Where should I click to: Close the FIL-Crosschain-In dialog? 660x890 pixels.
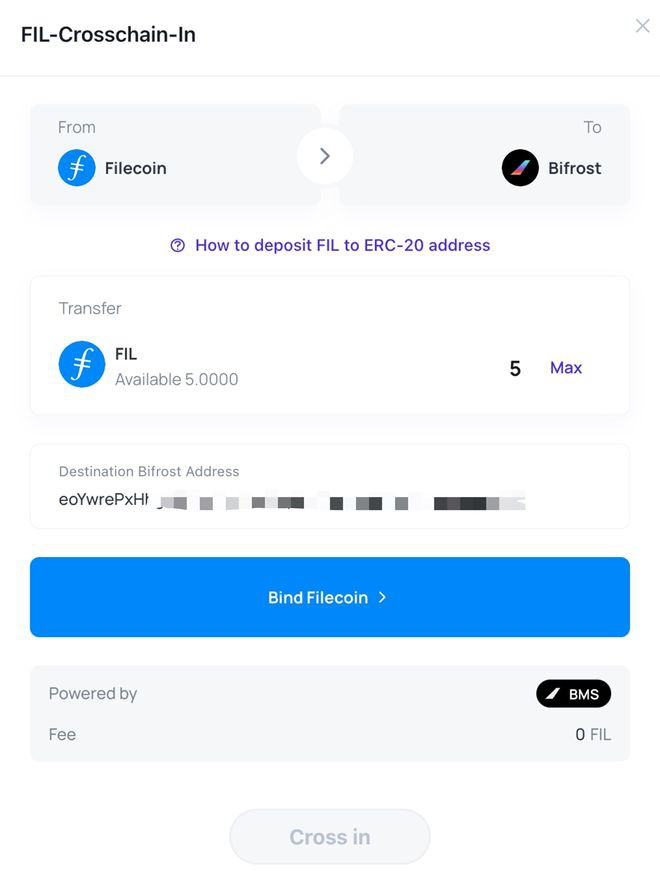point(642,25)
